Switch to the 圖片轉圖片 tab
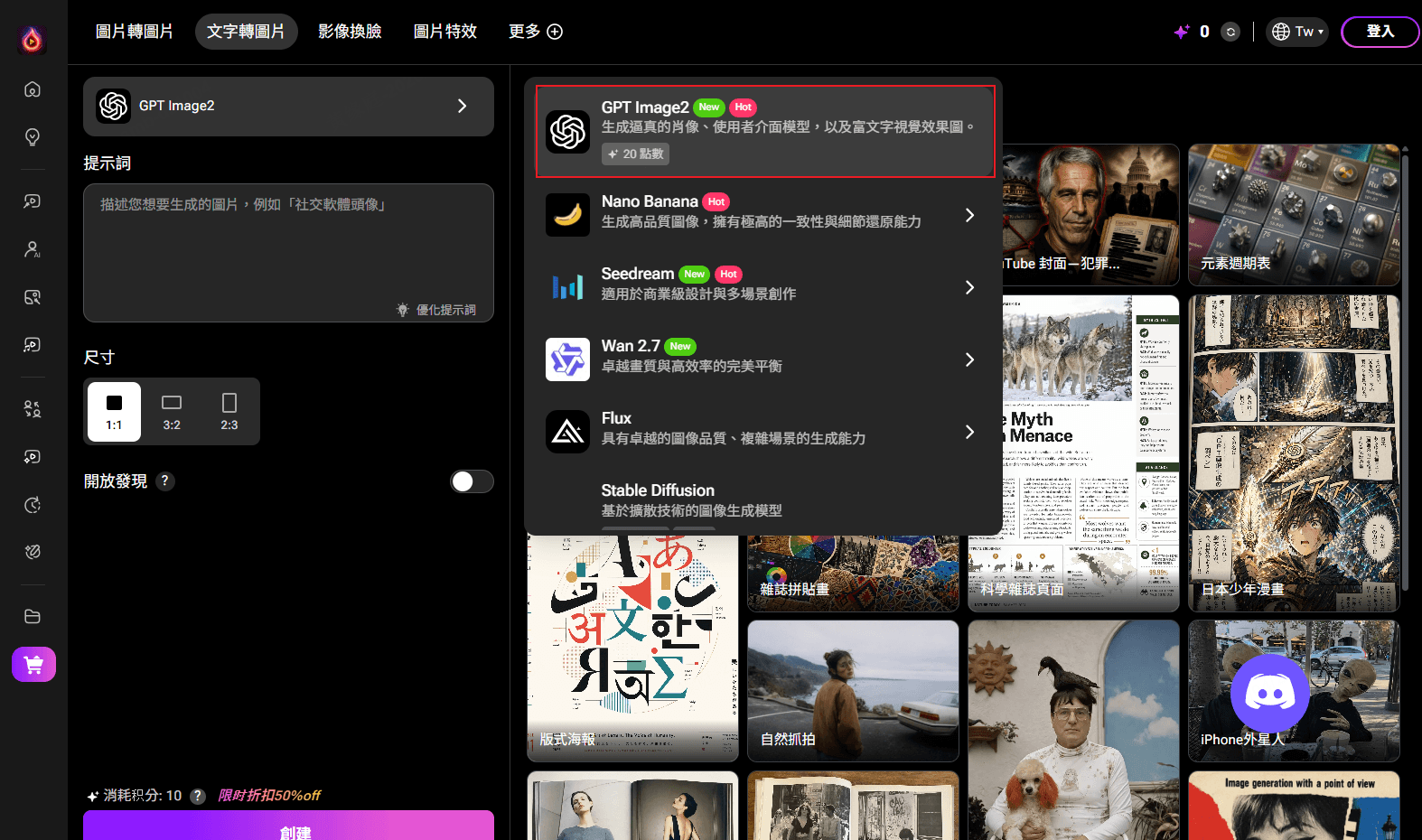Image resolution: width=1422 pixels, height=840 pixels. [x=135, y=32]
